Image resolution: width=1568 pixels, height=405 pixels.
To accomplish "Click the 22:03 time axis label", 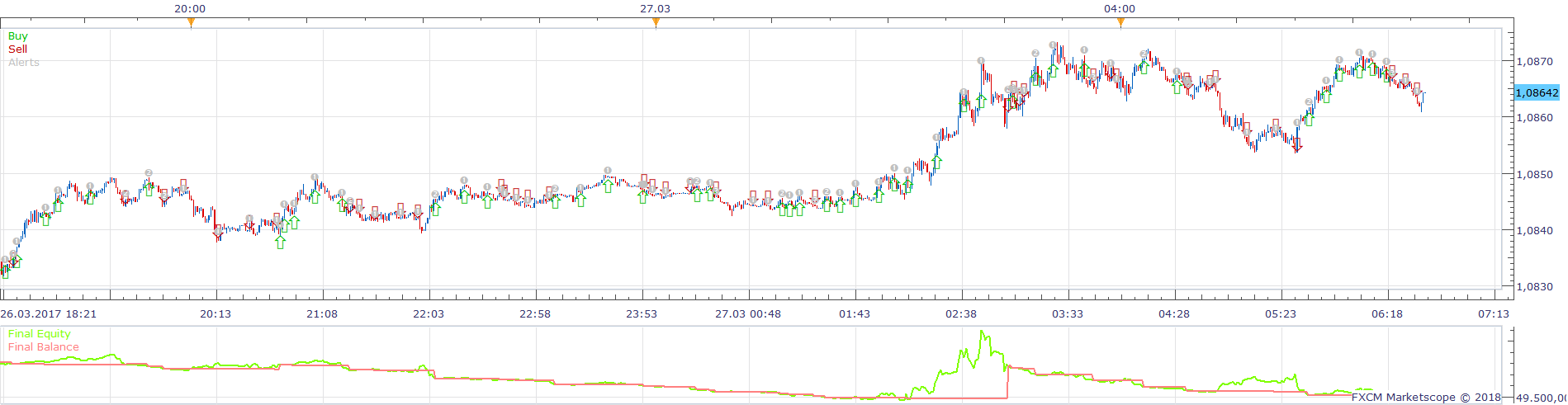I will pyautogui.click(x=429, y=314).
